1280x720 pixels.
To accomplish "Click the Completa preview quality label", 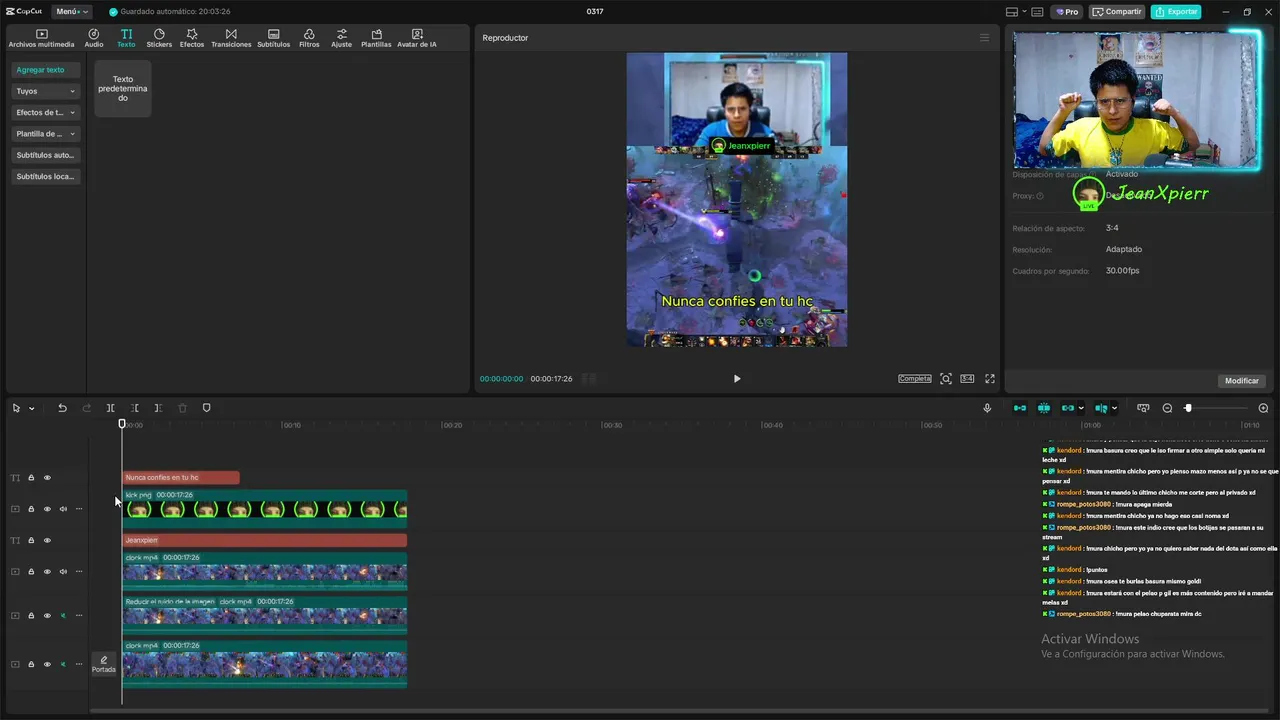I will point(915,379).
